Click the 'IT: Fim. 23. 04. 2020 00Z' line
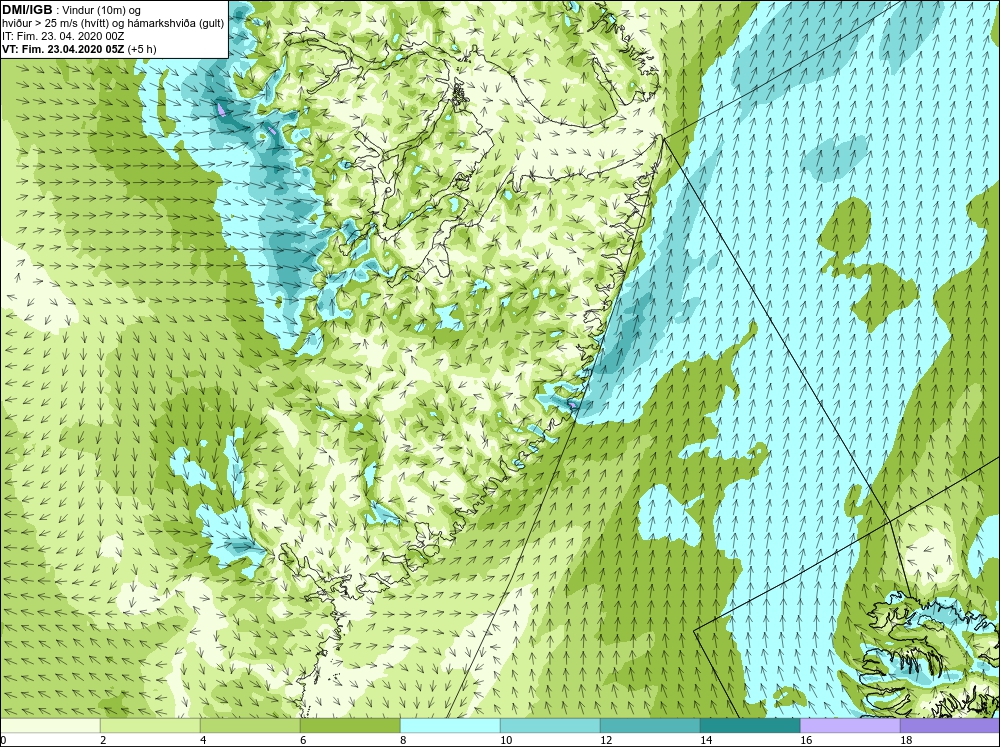The width and height of the screenshot is (1000, 747). coord(63,36)
